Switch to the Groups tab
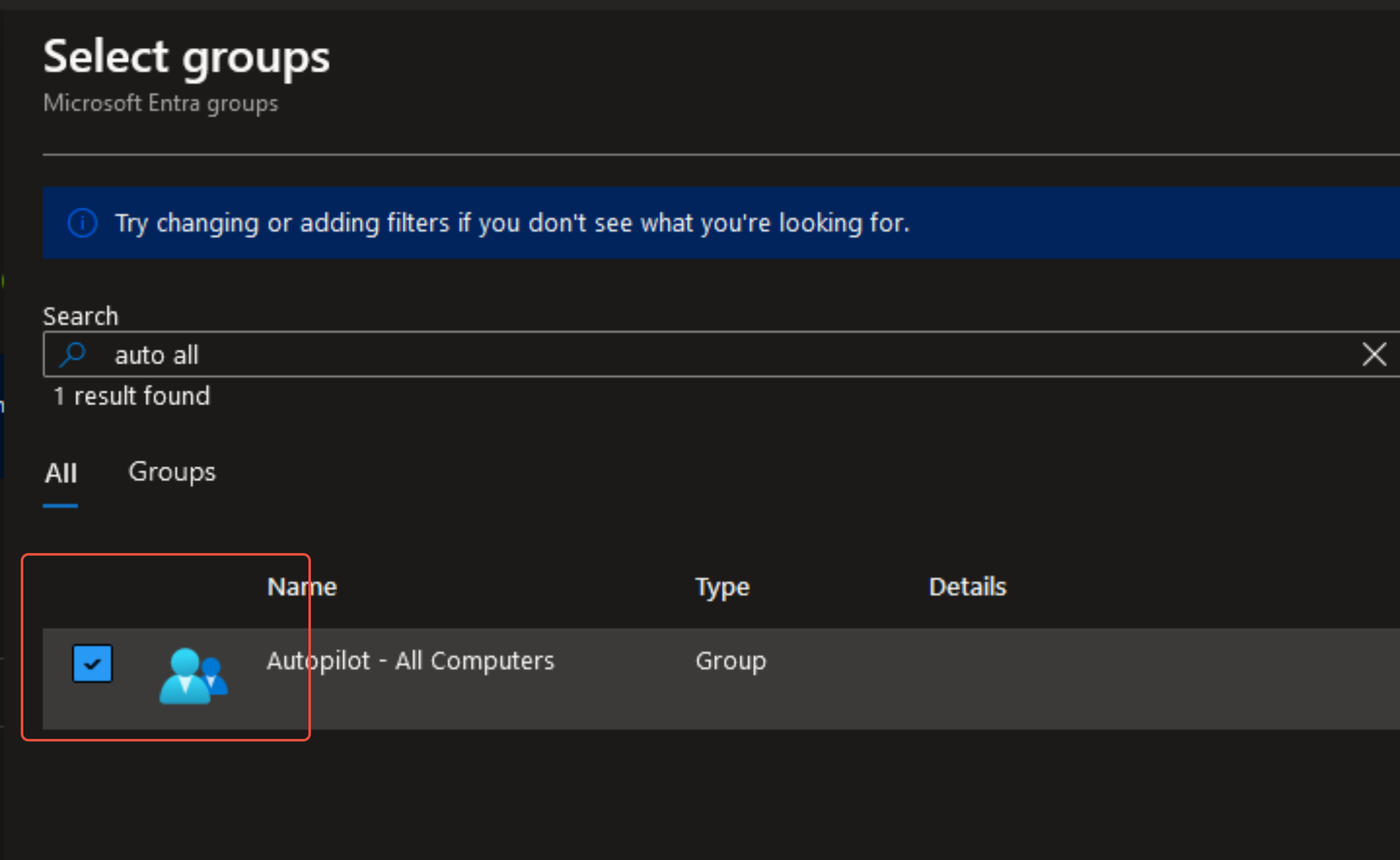The height and width of the screenshot is (860, 1400). pos(172,472)
